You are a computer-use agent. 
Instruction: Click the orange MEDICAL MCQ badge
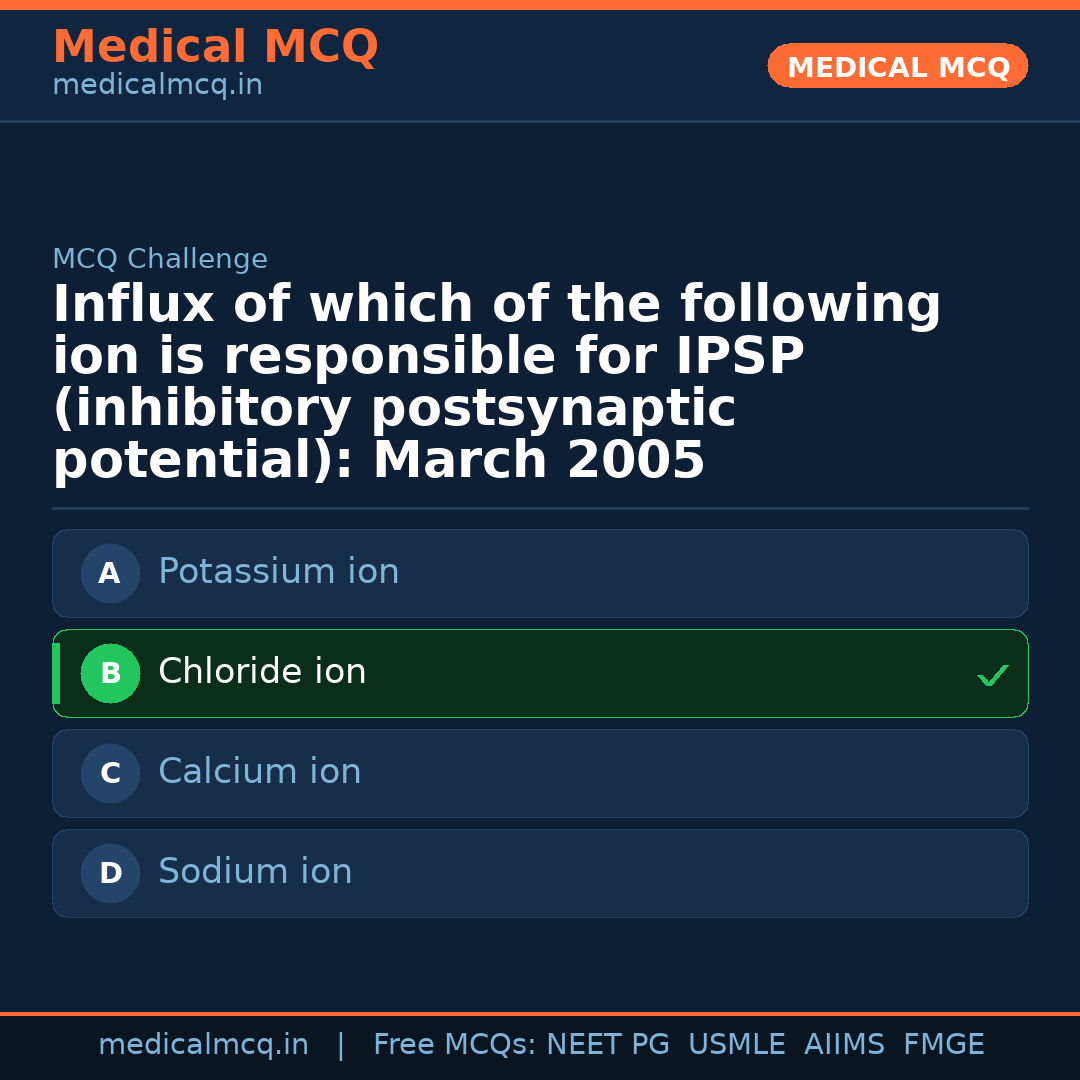point(897,67)
